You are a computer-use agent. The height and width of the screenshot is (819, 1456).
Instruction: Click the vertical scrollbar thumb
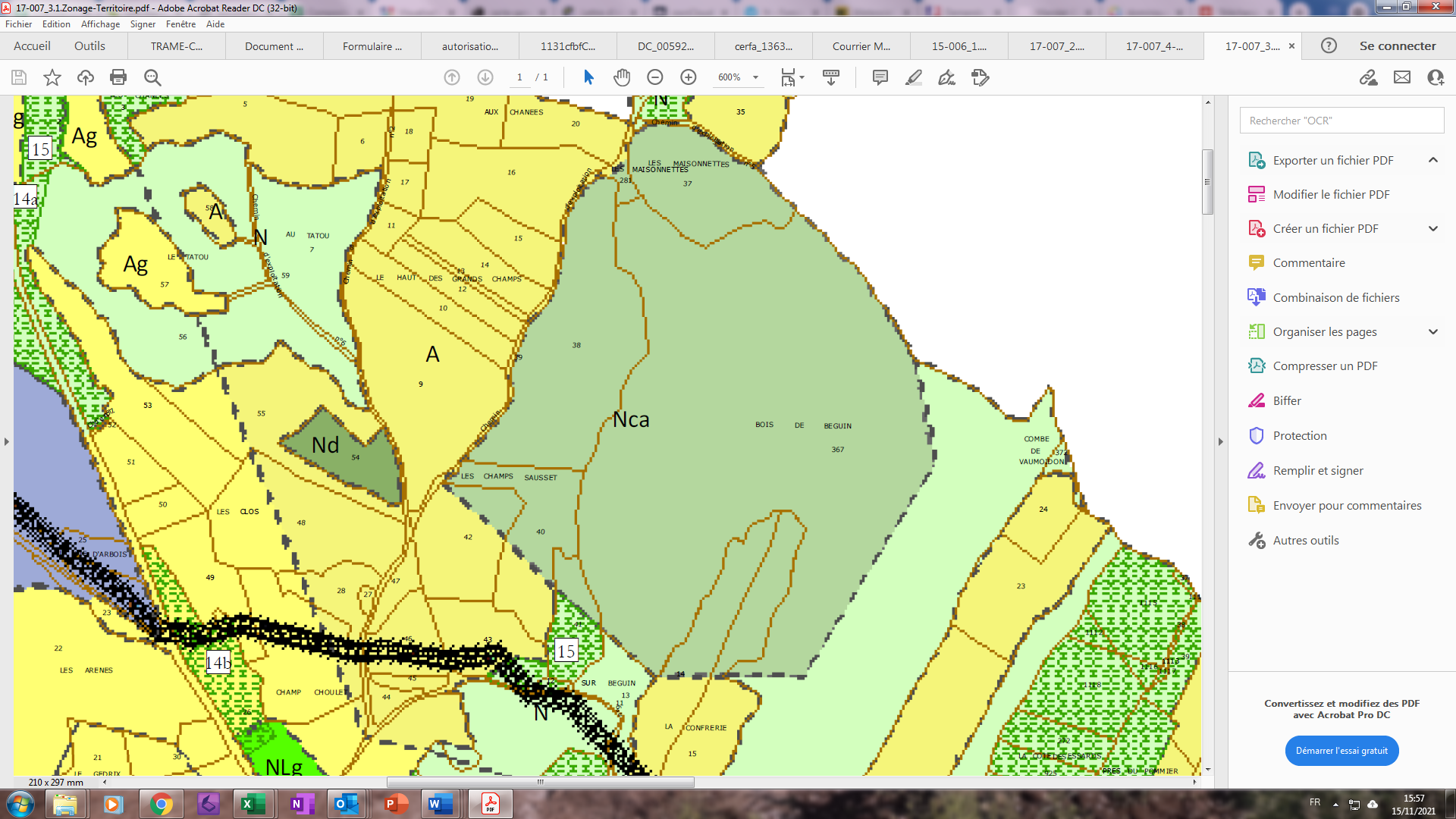click(1207, 182)
